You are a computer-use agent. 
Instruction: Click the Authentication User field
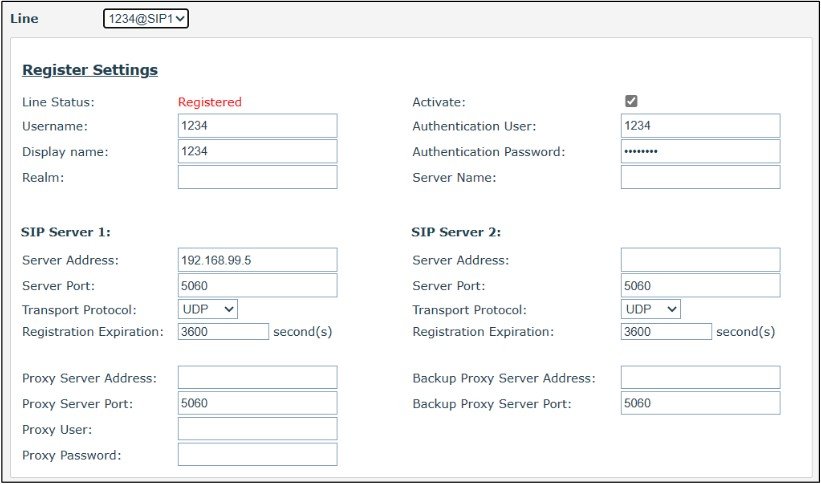[x=700, y=126]
